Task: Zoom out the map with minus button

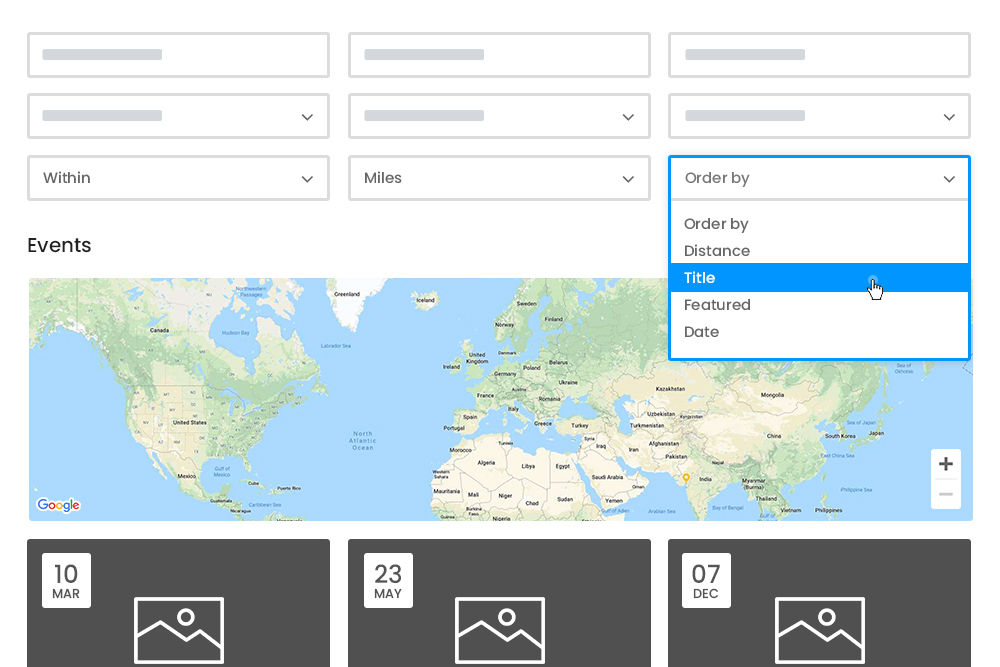Action: pos(945,494)
